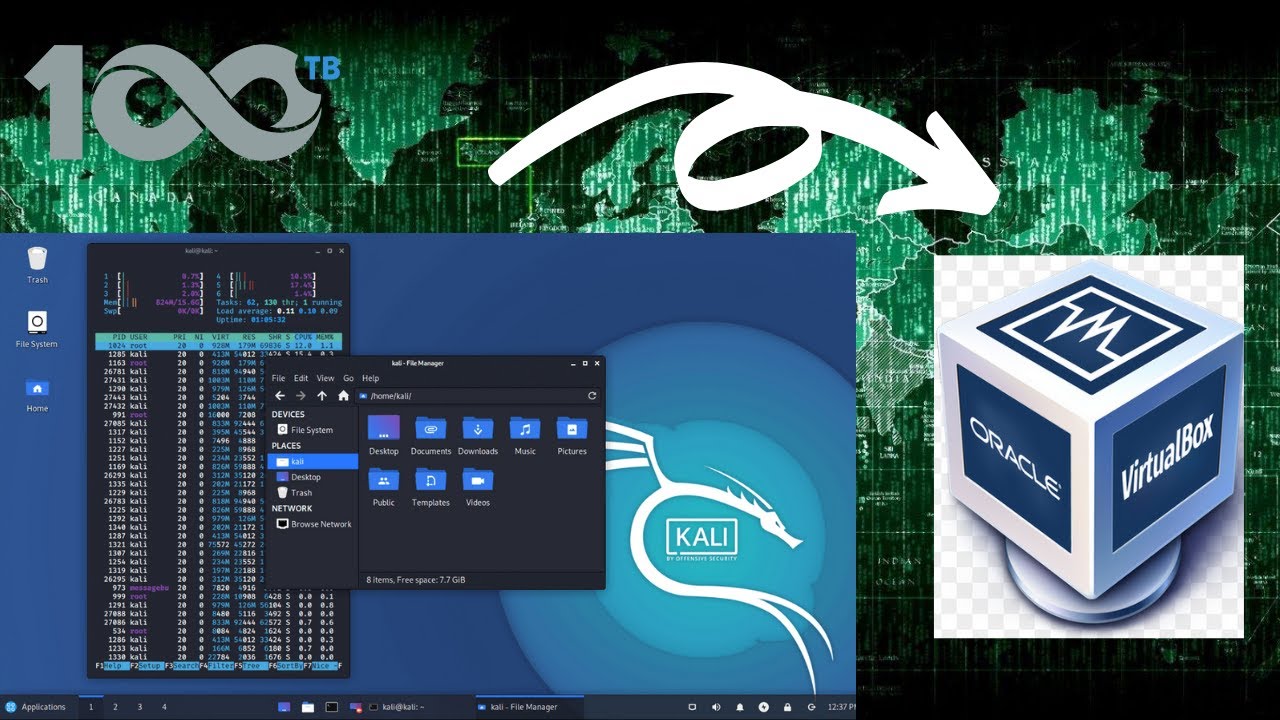Select Browse Network in sidebar
The height and width of the screenshot is (720, 1280).
(x=312, y=524)
